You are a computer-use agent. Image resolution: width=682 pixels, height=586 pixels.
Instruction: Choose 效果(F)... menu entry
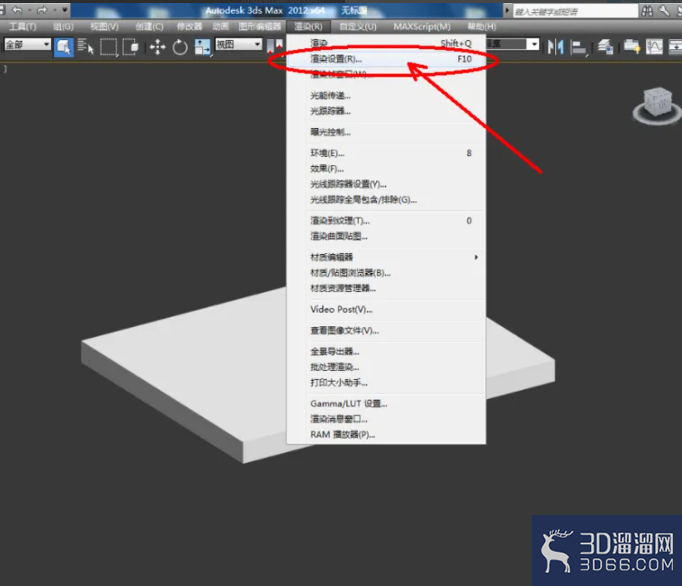click(386, 168)
